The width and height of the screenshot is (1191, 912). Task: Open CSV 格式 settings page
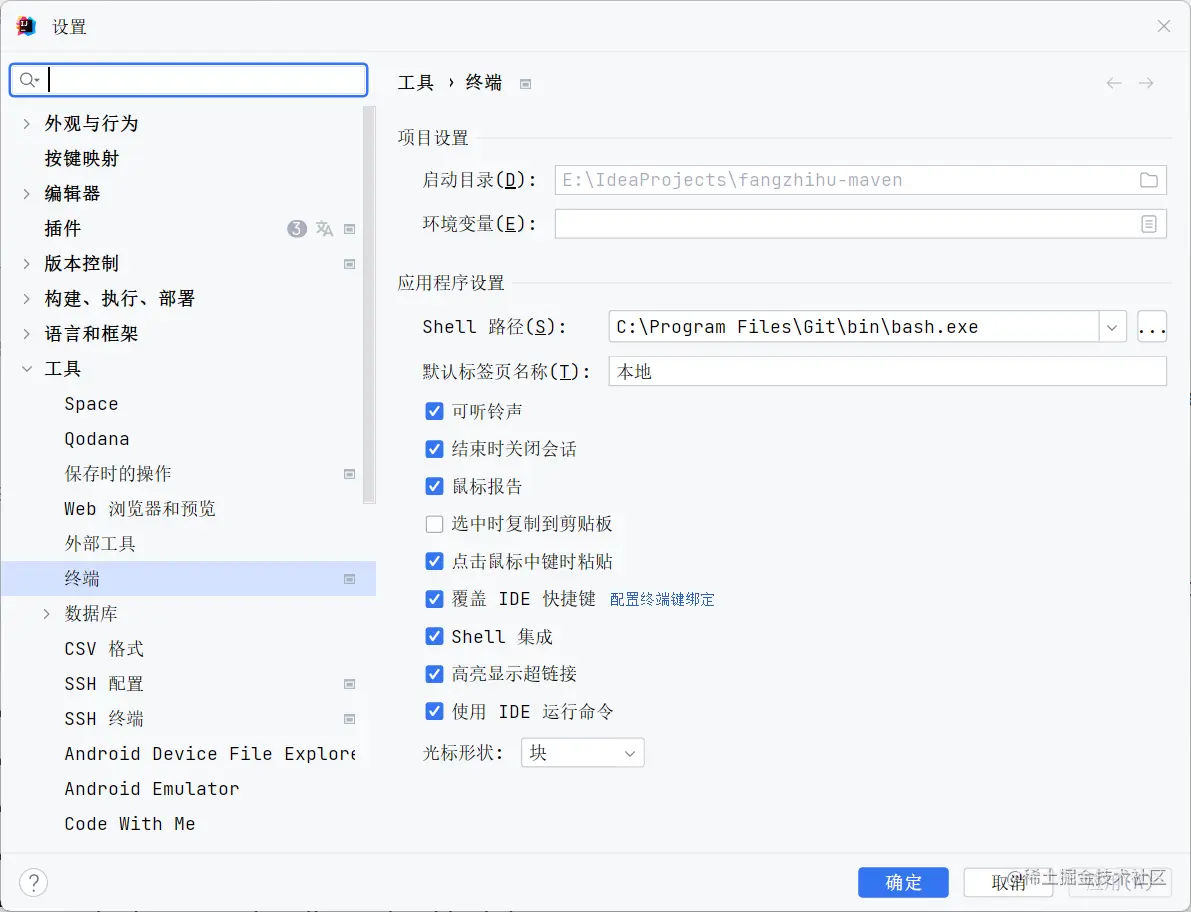[x=104, y=649]
